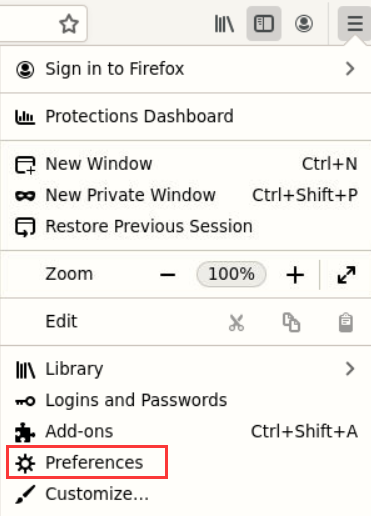Open the Library toolbar icon
Image resolution: width=371 pixels, height=516 pixels.
pyautogui.click(x=224, y=24)
